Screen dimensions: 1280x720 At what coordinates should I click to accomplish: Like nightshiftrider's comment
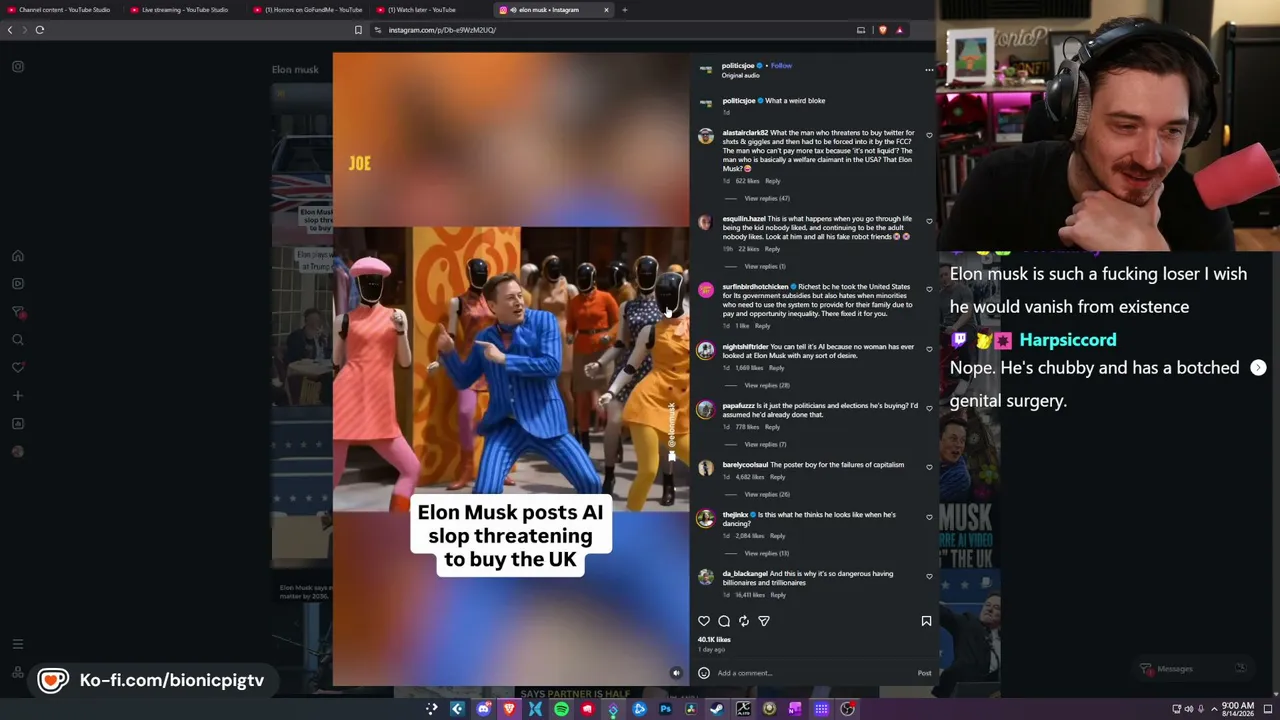coord(929,349)
